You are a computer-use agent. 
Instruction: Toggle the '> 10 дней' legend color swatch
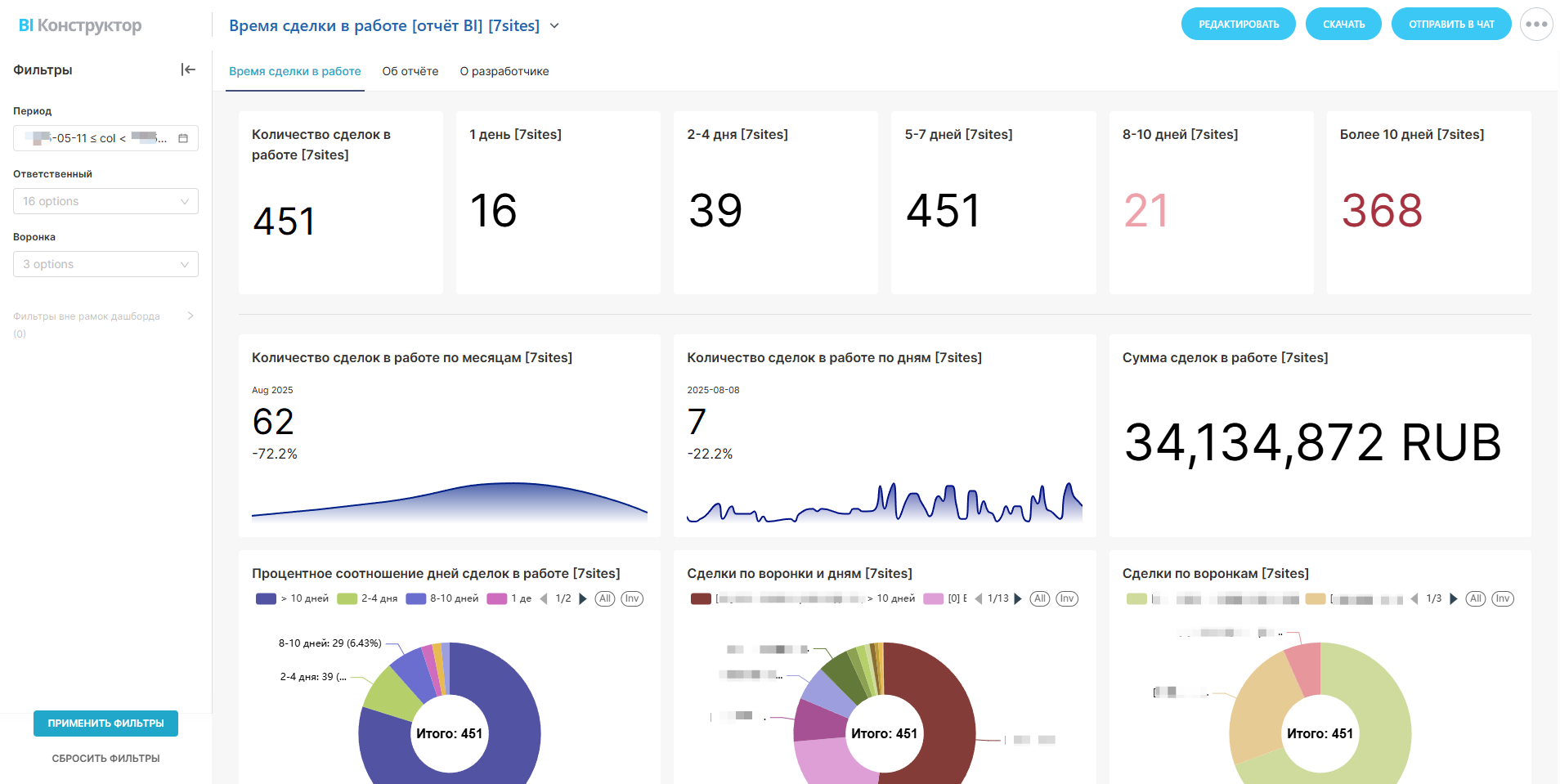coord(266,598)
